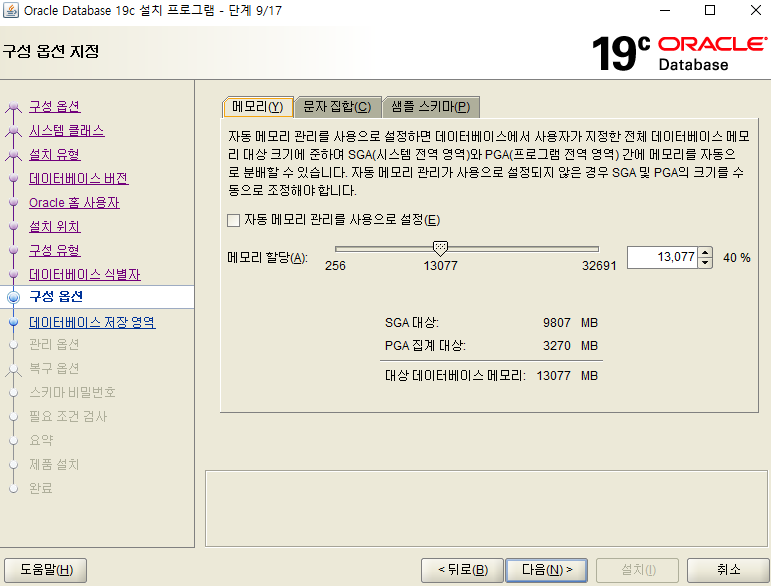Open the 문자 집합(C) tab
Viewport: 771px width, 586px height.
[337, 107]
